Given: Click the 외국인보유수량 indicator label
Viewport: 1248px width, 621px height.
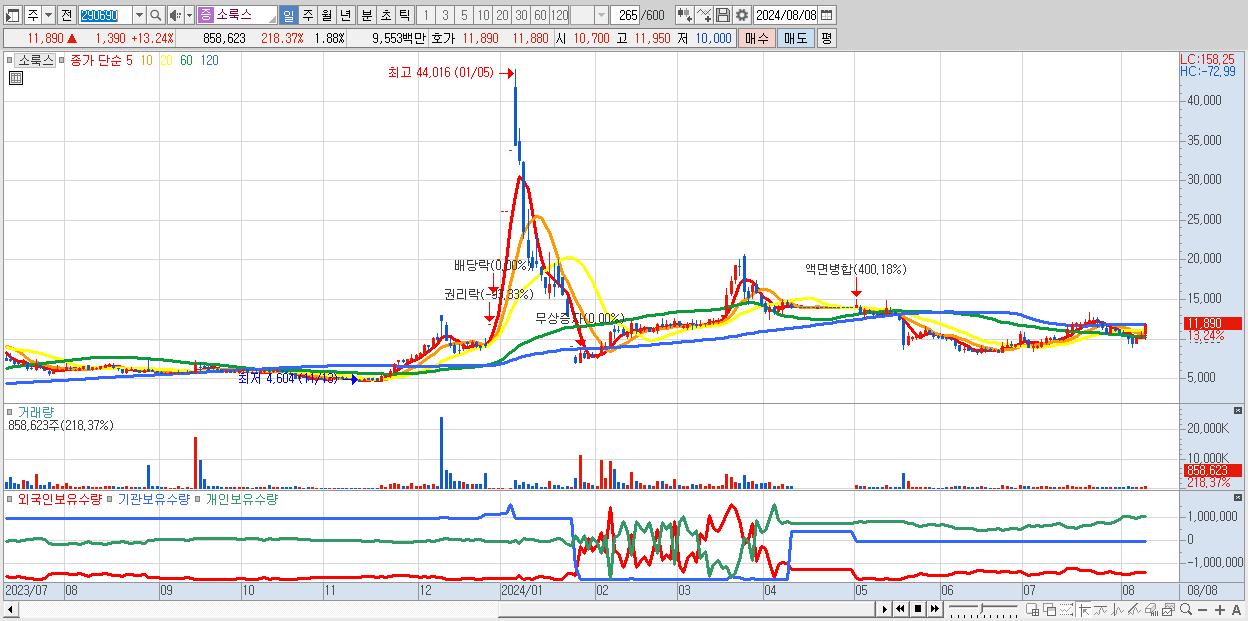Looking at the screenshot, I should tap(60, 498).
